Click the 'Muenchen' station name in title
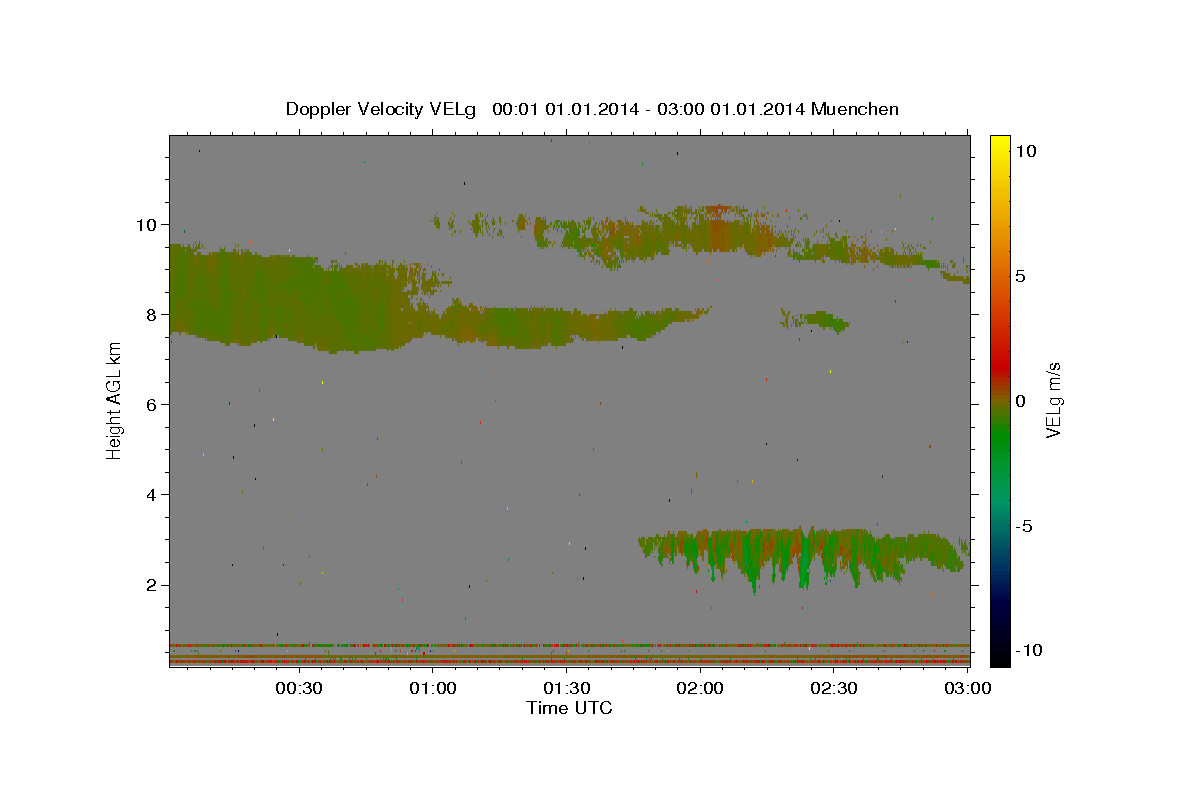The height and width of the screenshot is (800, 1200). click(x=855, y=109)
